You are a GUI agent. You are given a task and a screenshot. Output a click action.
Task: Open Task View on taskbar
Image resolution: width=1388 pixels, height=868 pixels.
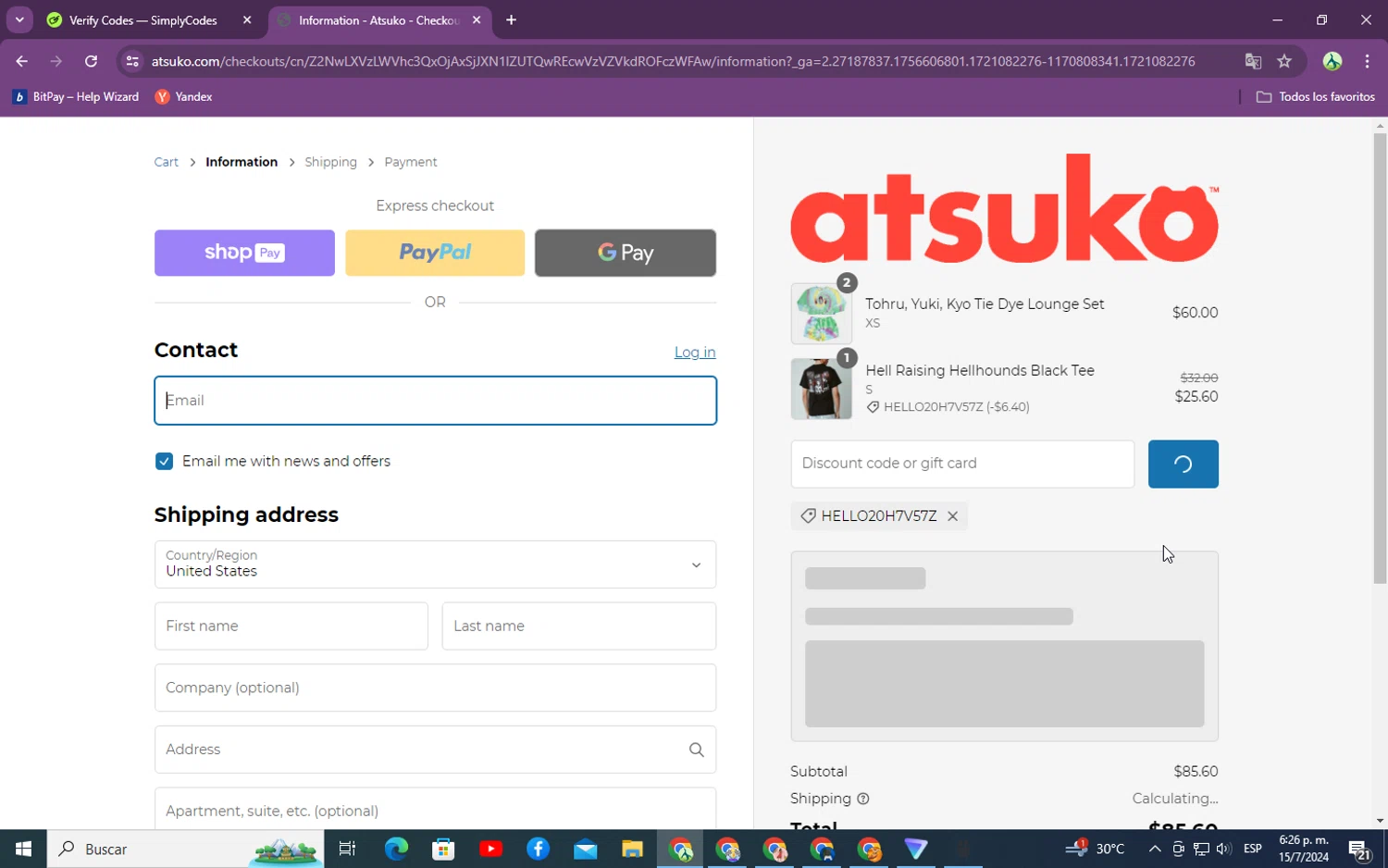(x=348, y=849)
